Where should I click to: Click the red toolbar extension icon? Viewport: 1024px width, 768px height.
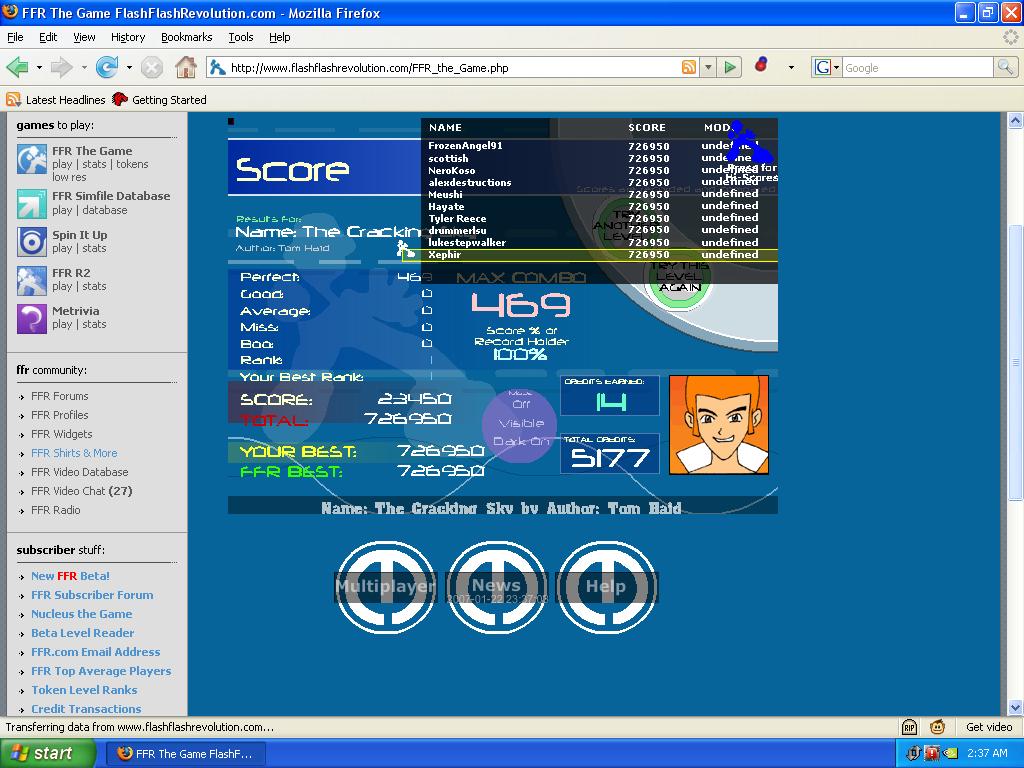click(761, 65)
